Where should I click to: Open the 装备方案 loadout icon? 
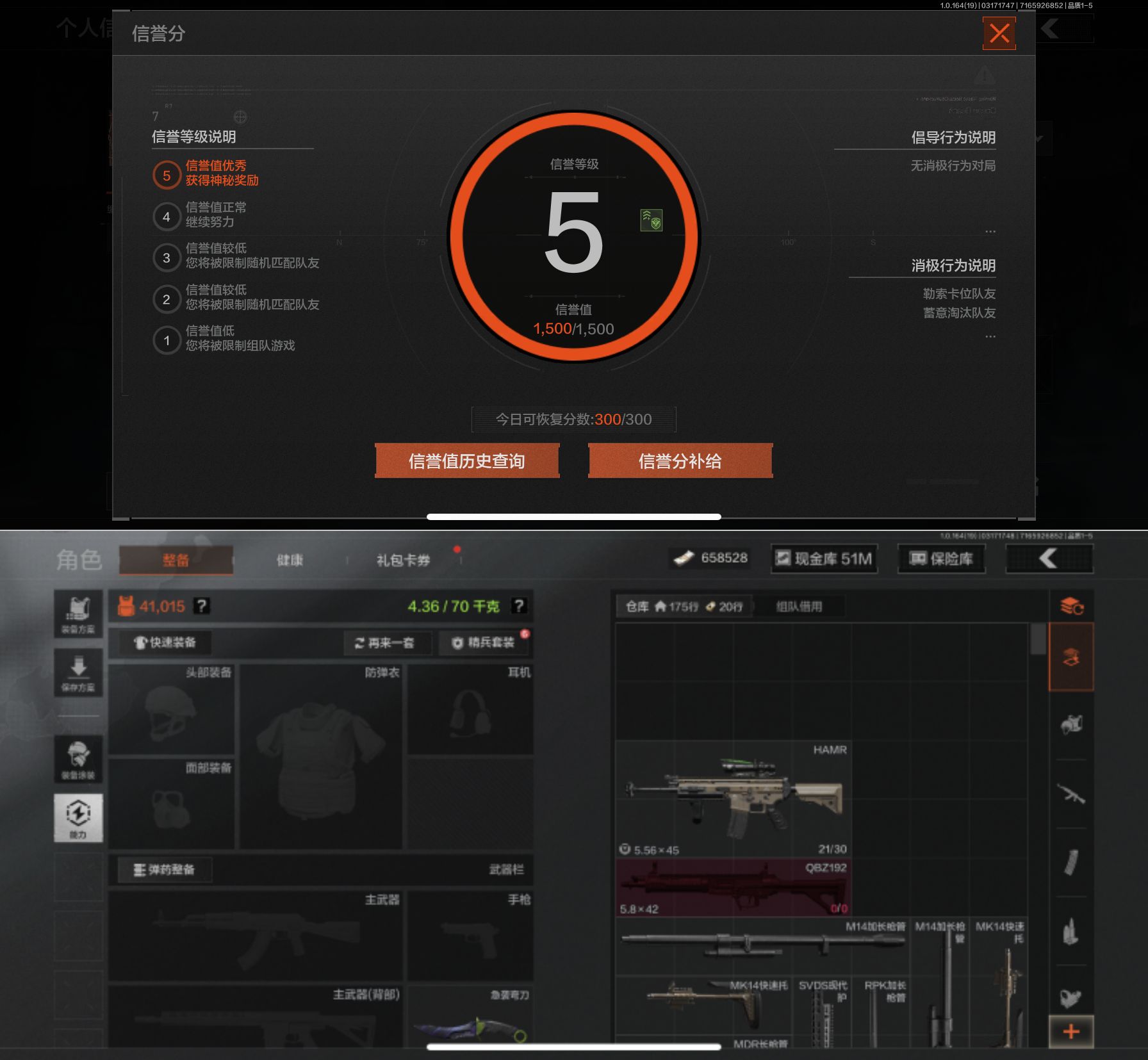(78, 614)
